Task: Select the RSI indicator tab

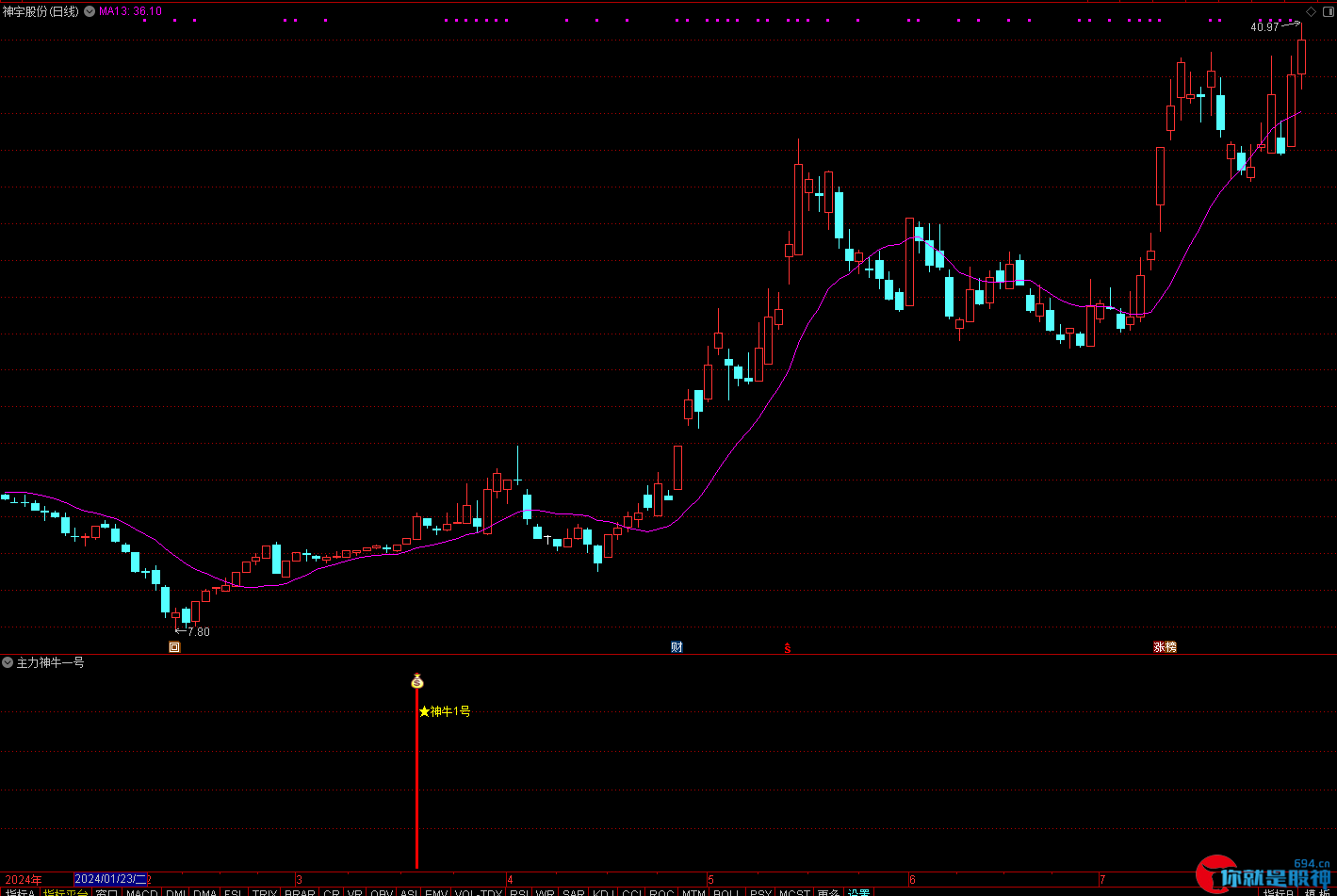Action: 519,891
